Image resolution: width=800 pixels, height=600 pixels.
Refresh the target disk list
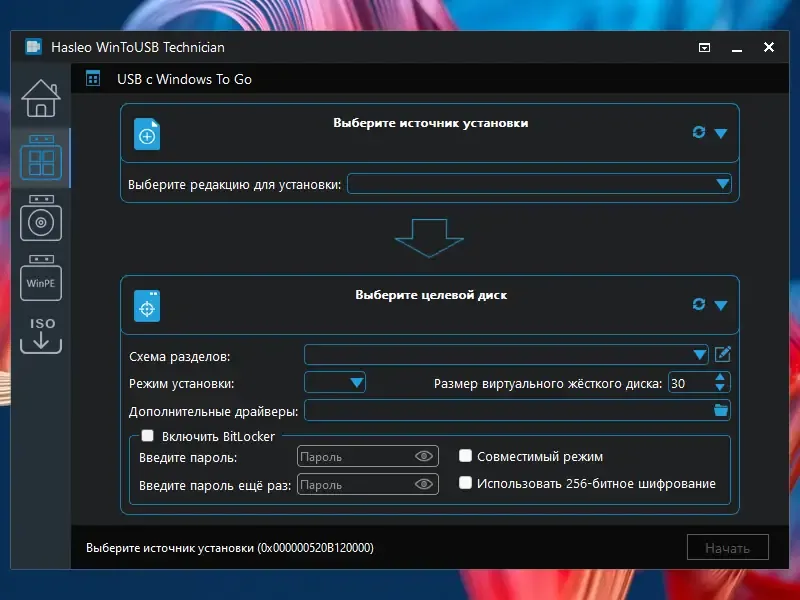click(x=698, y=305)
